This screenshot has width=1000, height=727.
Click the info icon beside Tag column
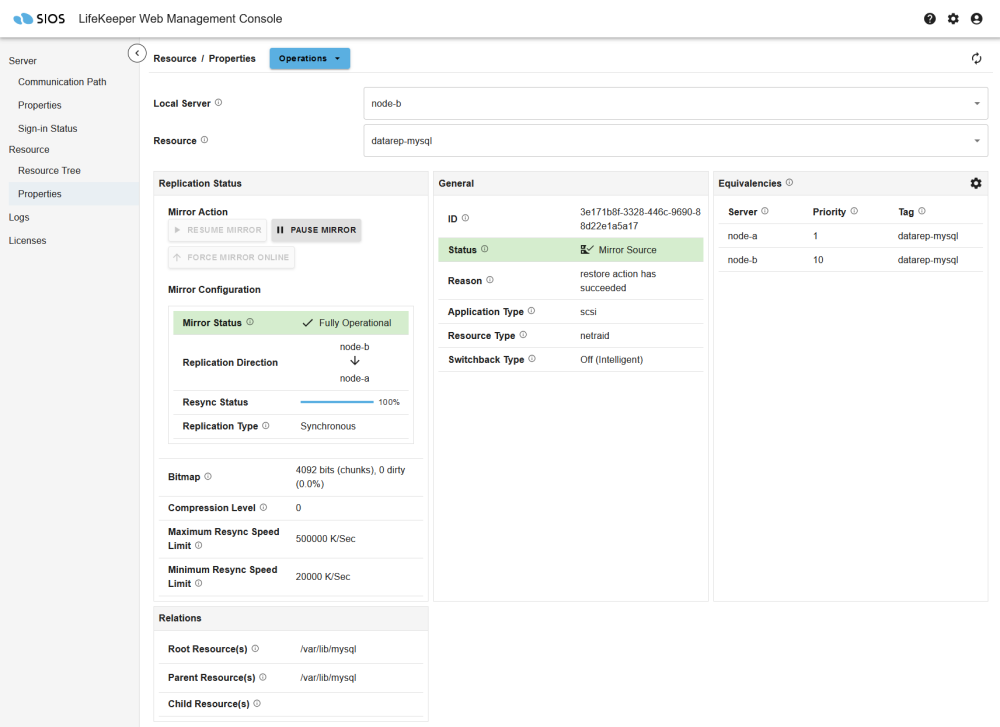pyautogui.click(x=922, y=211)
